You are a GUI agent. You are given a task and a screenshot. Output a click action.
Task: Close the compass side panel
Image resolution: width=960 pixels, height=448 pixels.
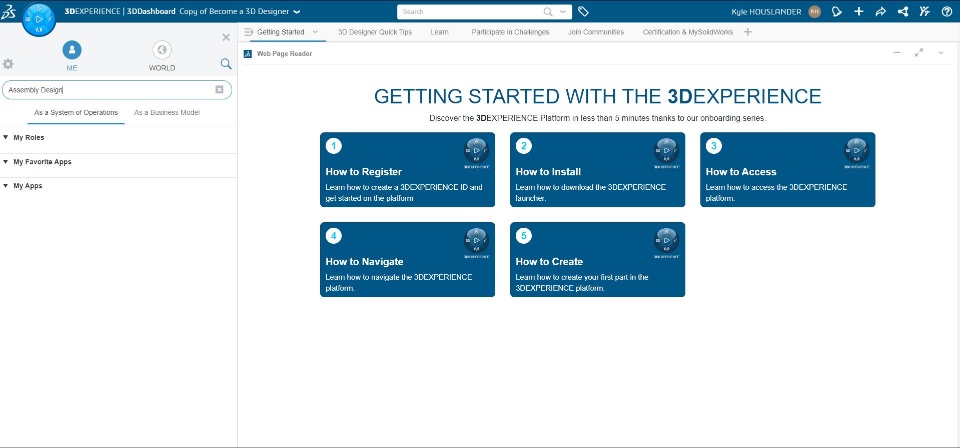click(226, 37)
